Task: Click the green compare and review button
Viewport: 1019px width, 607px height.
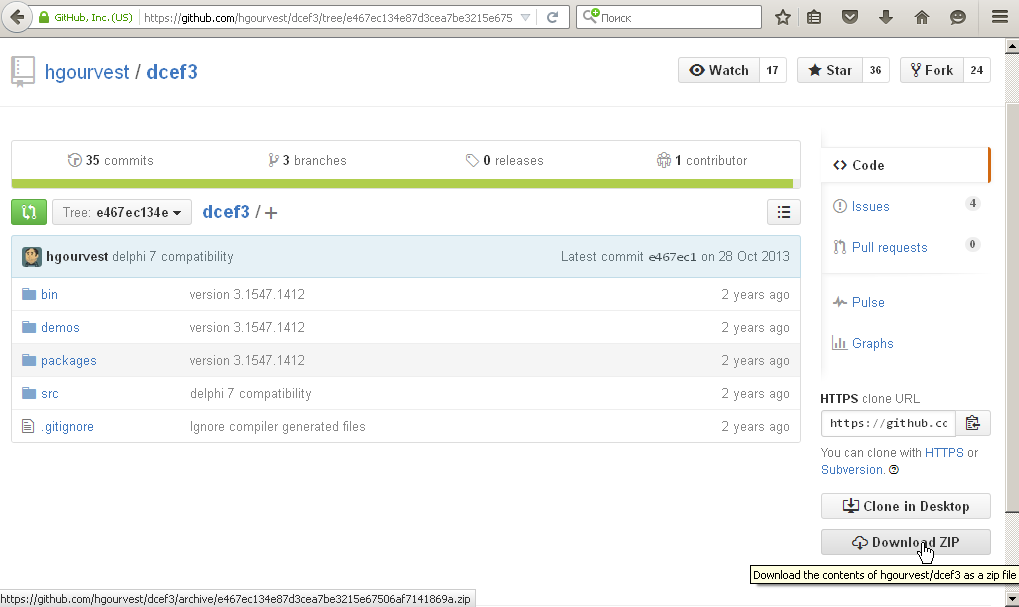Action: pos(29,212)
